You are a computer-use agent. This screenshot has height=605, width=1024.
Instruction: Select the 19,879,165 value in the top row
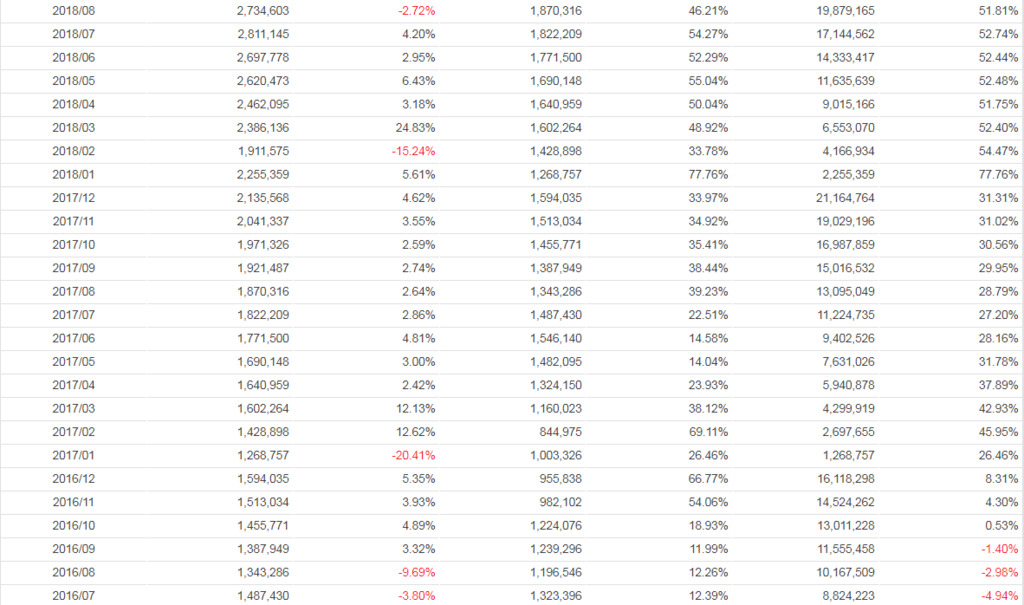[838, 11]
